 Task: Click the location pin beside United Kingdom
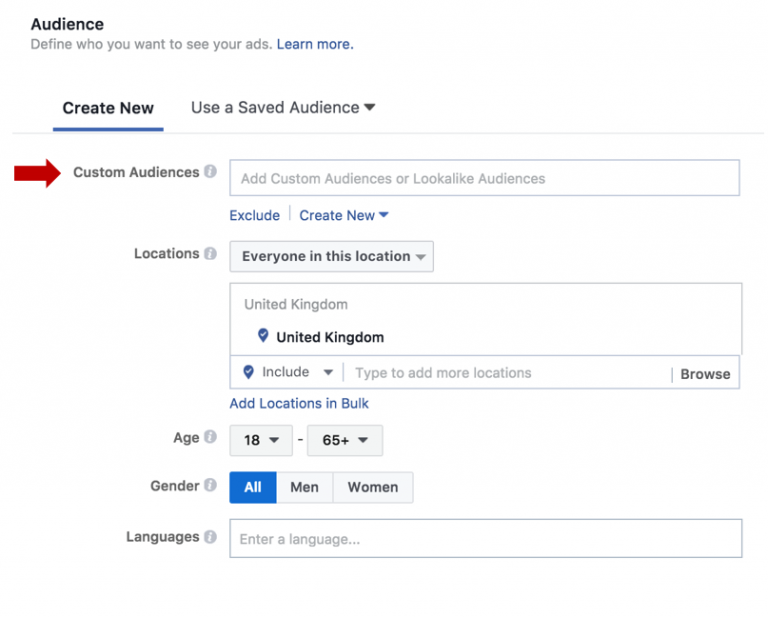coord(263,336)
